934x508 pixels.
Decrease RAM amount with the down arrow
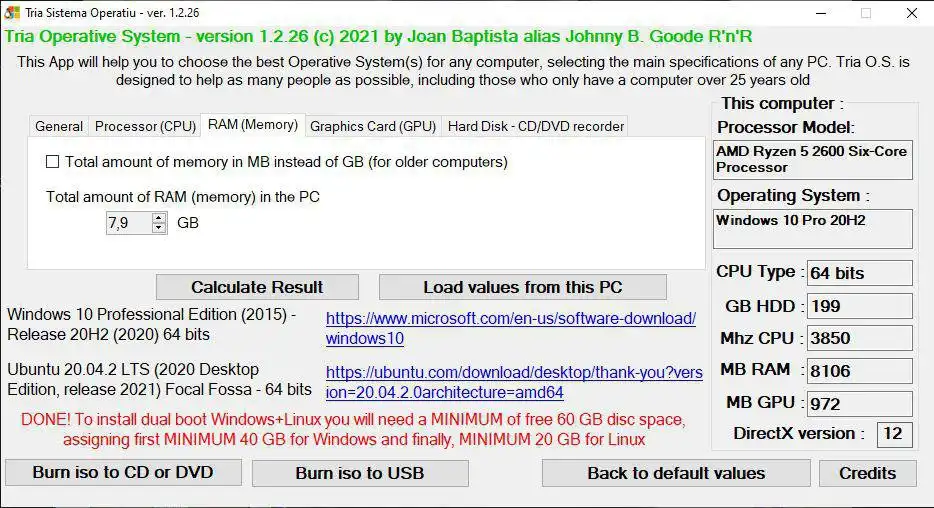pyautogui.click(x=159, y=228)
